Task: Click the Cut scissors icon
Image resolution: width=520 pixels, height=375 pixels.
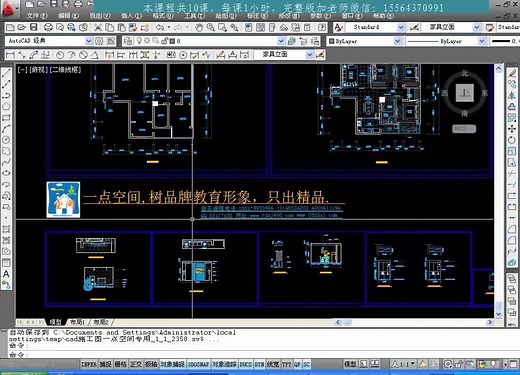Action: click(x=98, y=27)
